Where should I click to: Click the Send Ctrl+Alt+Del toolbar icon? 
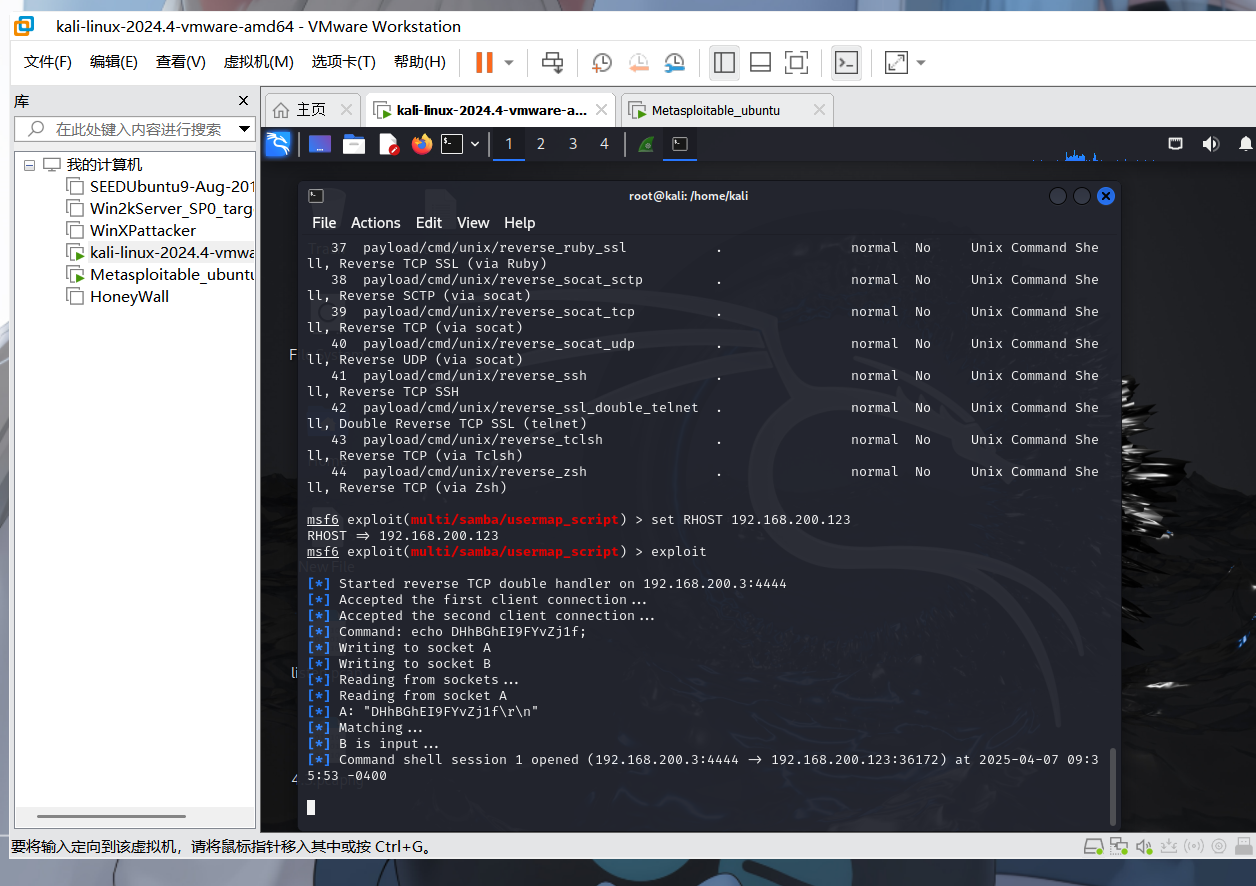pyautogui.click(x=552, y=63)
